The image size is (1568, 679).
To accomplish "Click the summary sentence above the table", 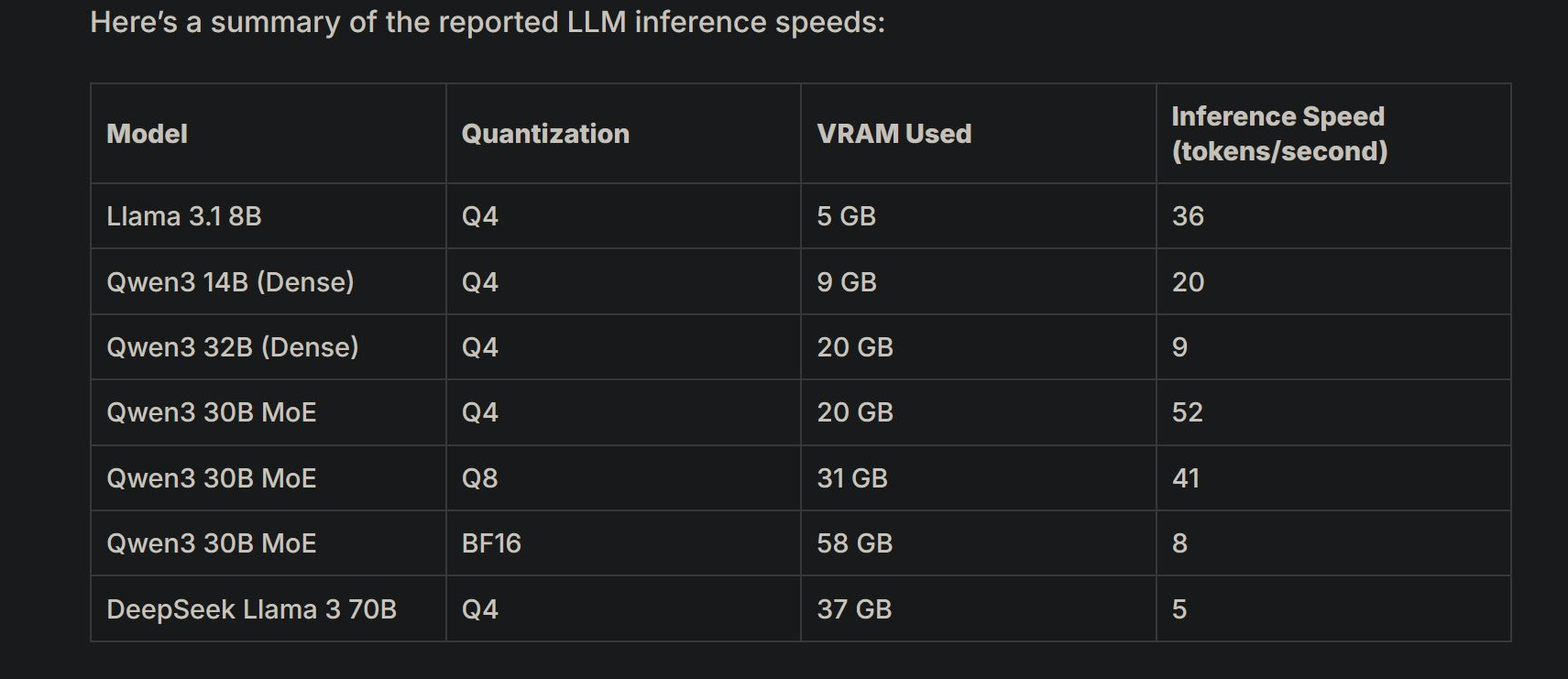I will tap(488, 22).
